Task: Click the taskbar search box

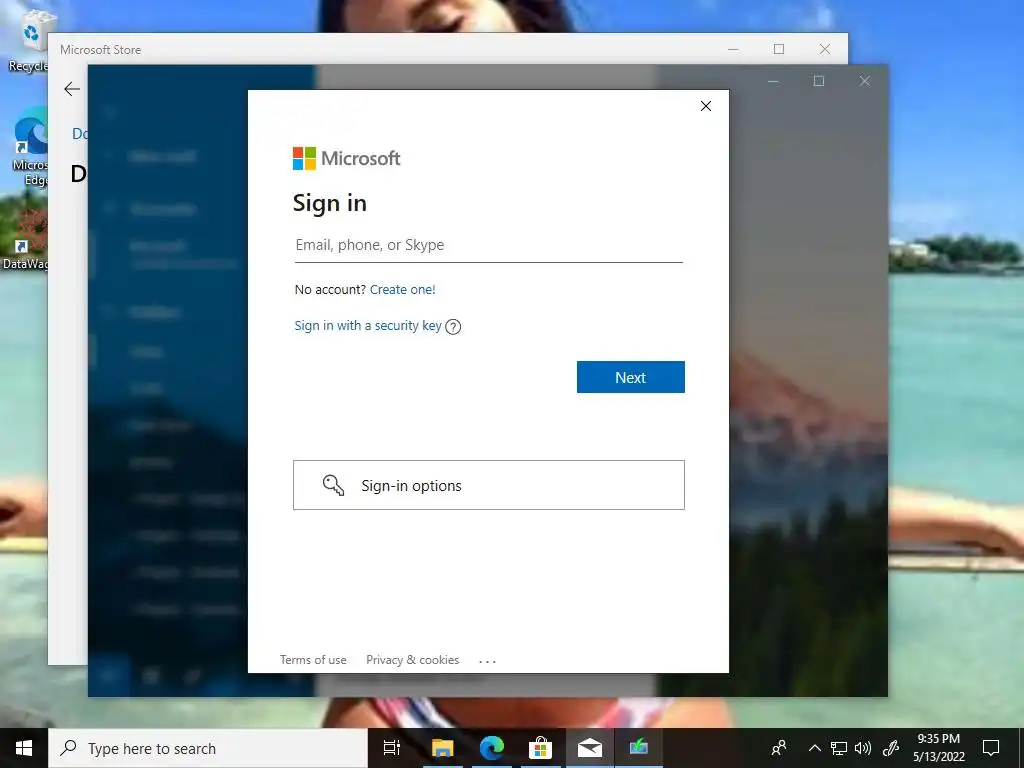Action: [208, 748]
